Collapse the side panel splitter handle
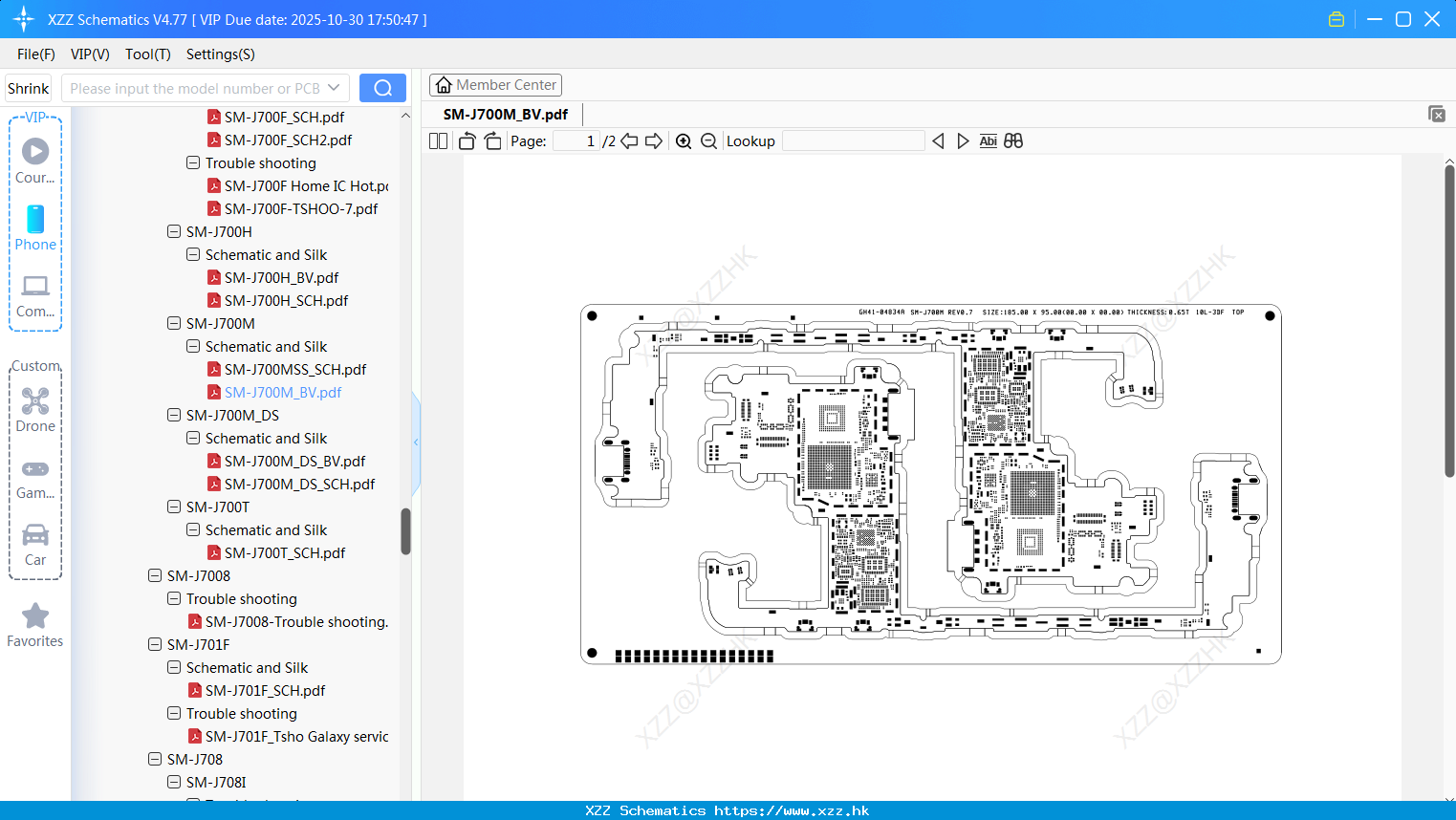This screenshot has height=820, width=1456. (416, 442)
